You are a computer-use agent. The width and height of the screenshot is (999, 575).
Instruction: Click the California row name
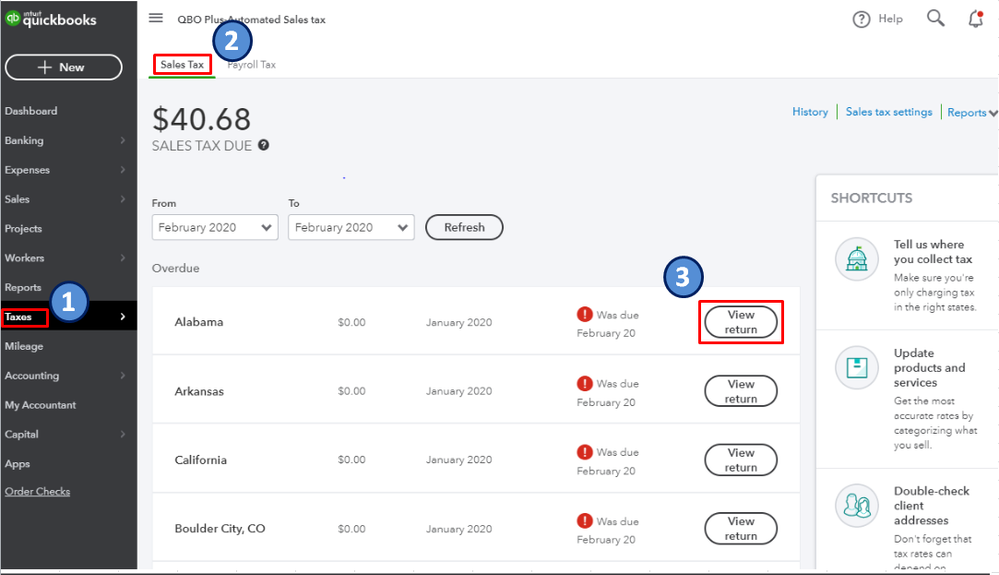(201, 460)
